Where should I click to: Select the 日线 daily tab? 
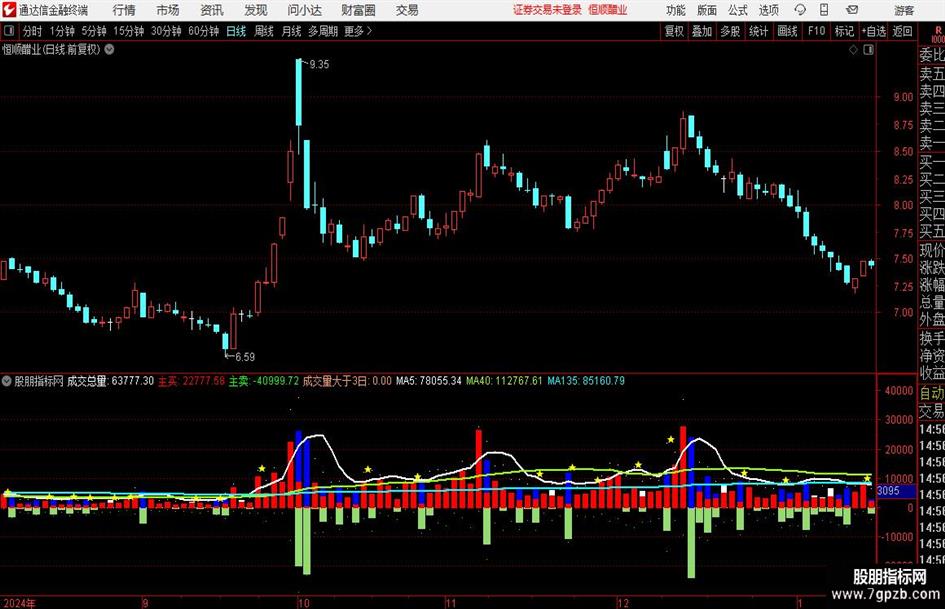(x=236, y=31)
